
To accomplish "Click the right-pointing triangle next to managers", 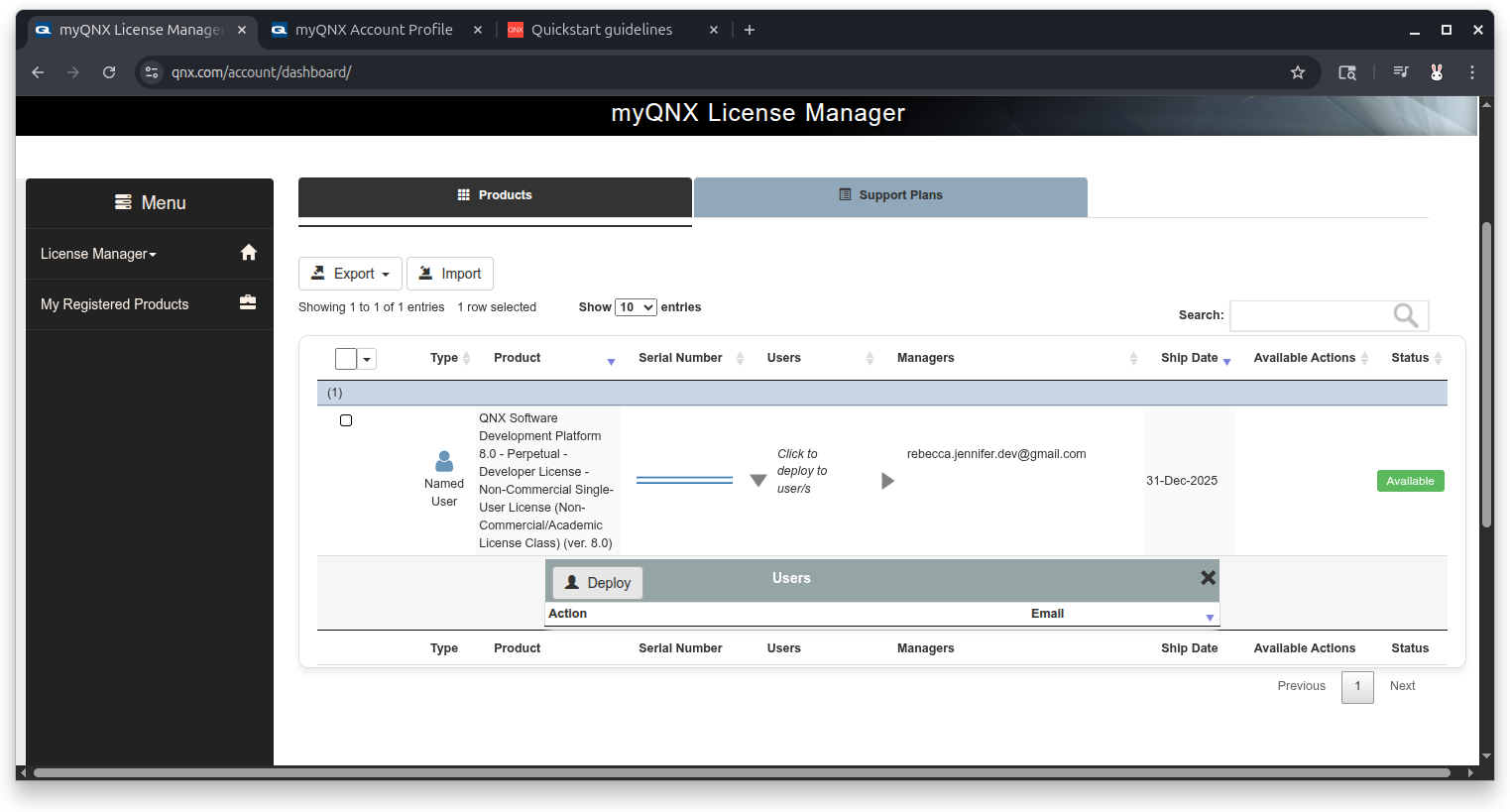I will pyautogui.click(x=887, y=481).
